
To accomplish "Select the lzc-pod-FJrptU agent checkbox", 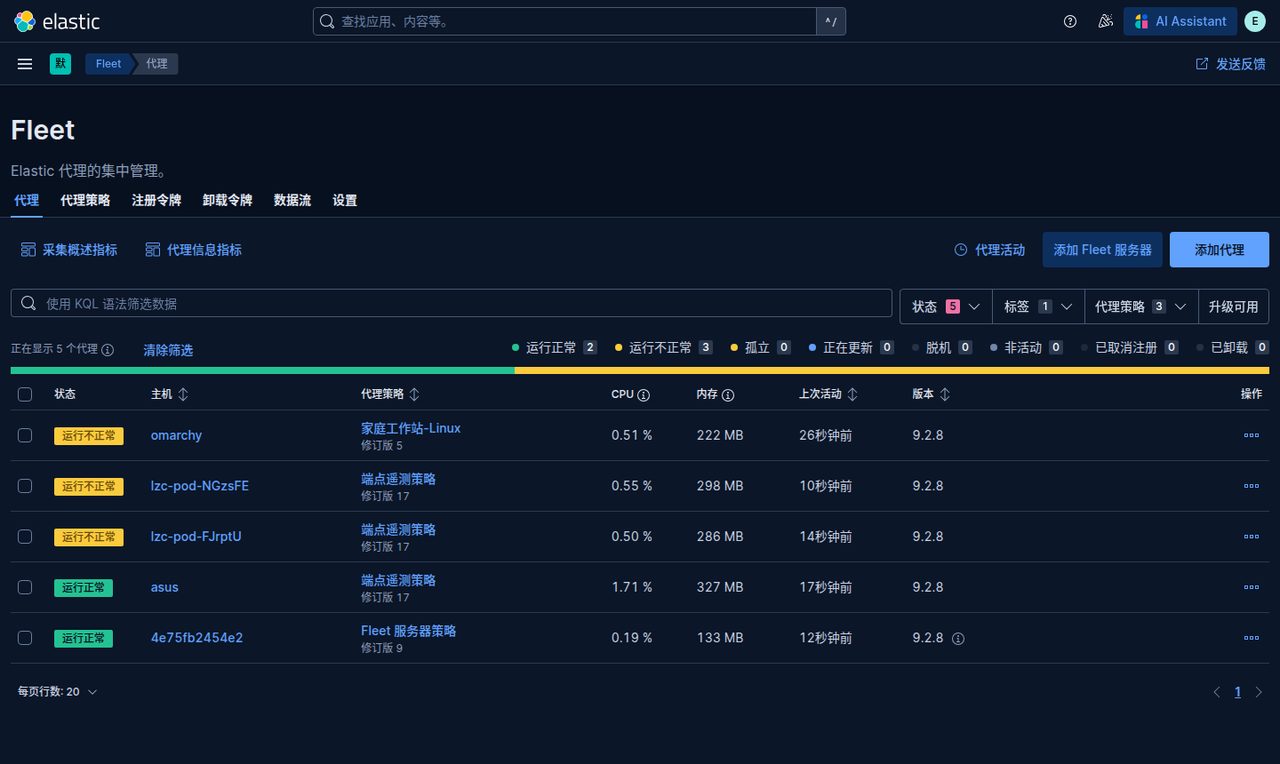I will (x=25, y=537).
